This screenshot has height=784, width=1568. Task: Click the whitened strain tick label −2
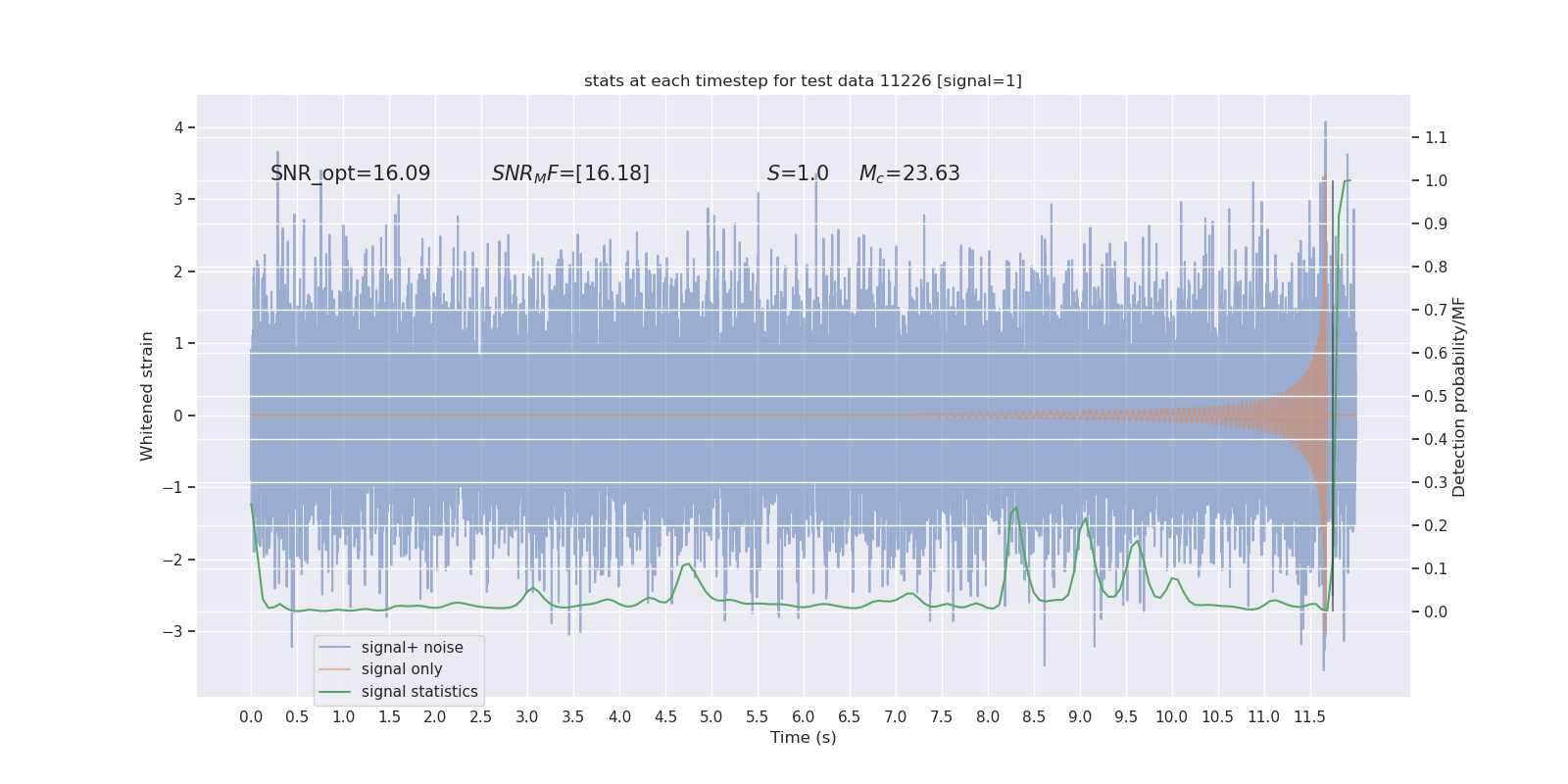pos(172,560)
